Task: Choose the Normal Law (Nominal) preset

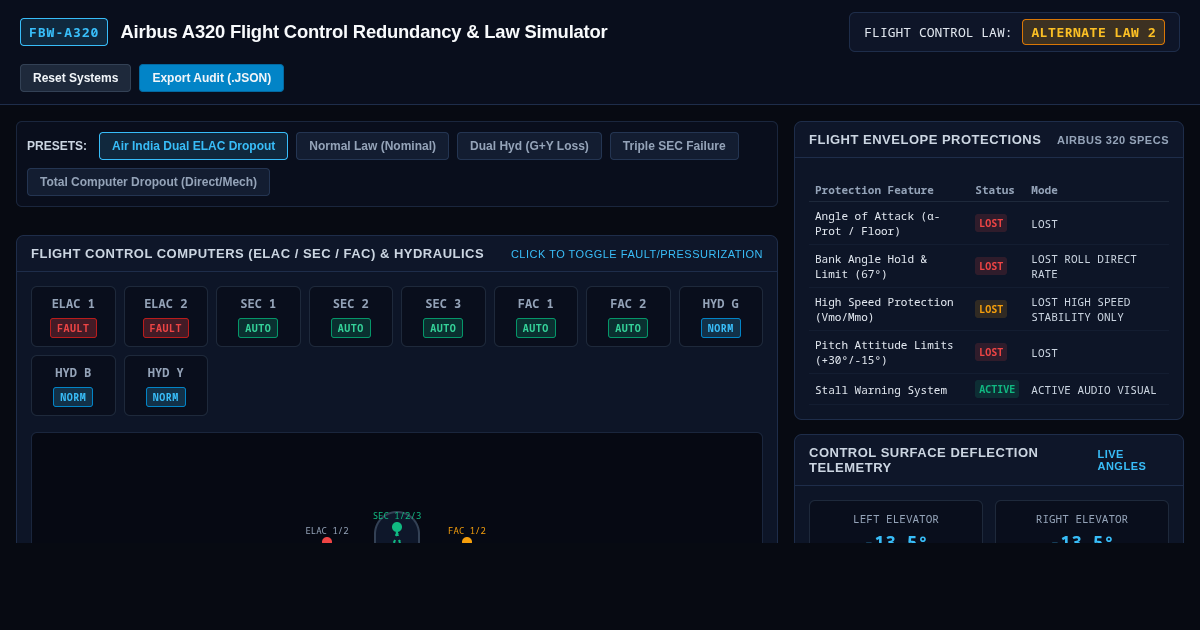Action: click(x=372, y=146)
